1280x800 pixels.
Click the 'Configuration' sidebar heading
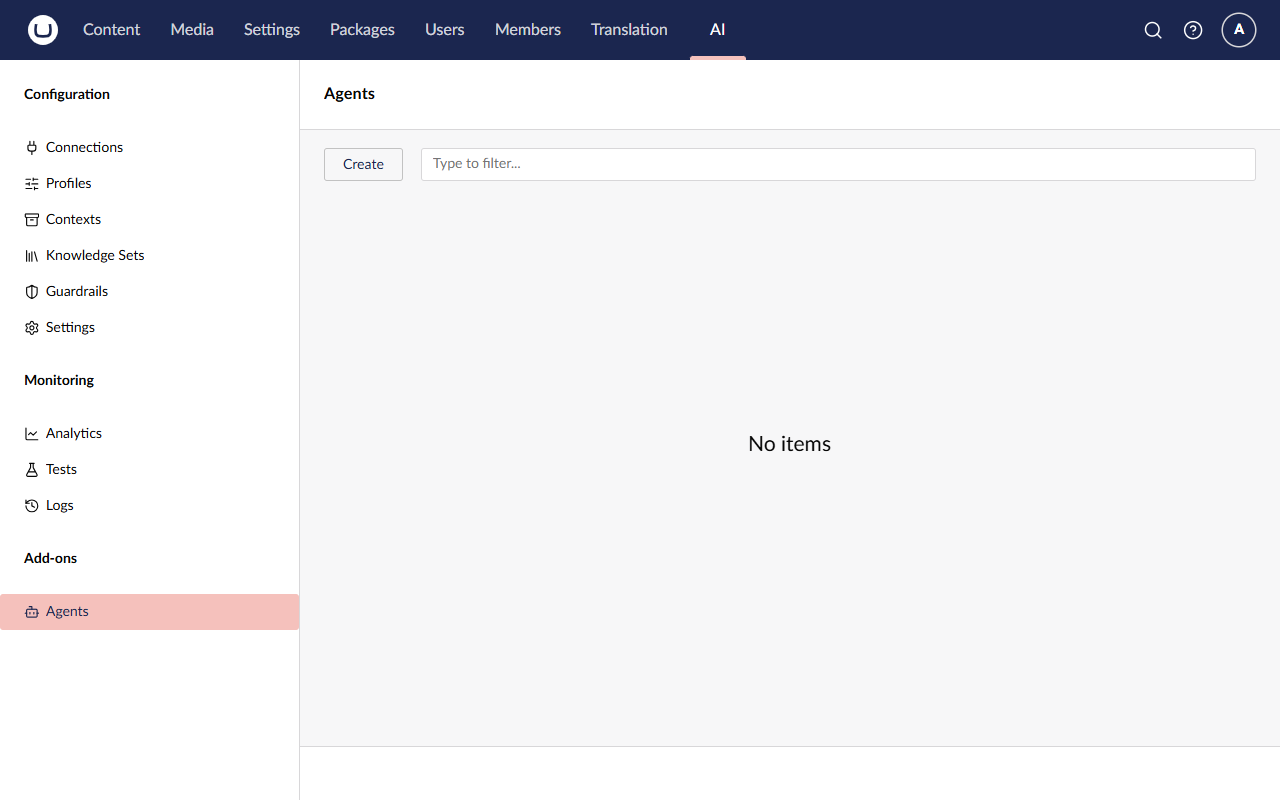point(67,94)
